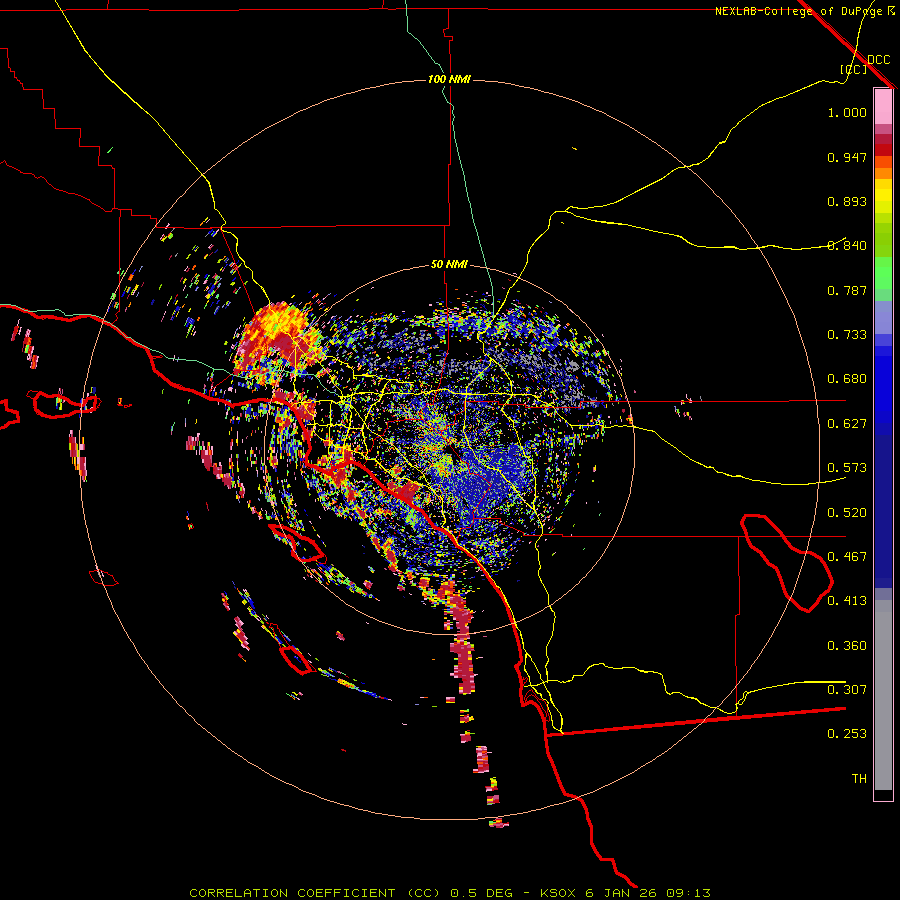900x900 pixels.
Task: Click the 0.5 DEG elevation text
Action: [x=483, y=893]
